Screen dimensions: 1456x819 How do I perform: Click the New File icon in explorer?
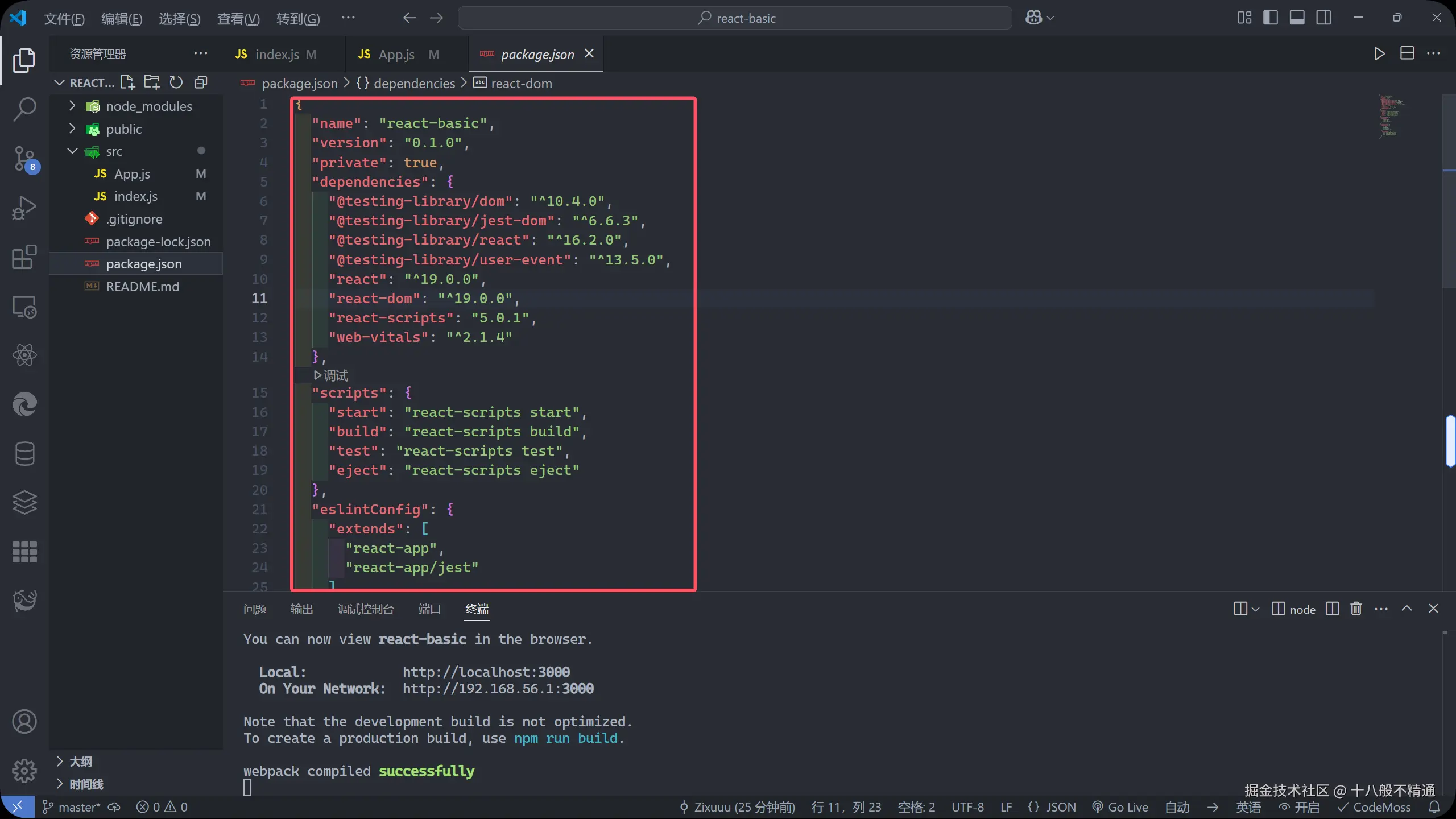coord(127,83)
